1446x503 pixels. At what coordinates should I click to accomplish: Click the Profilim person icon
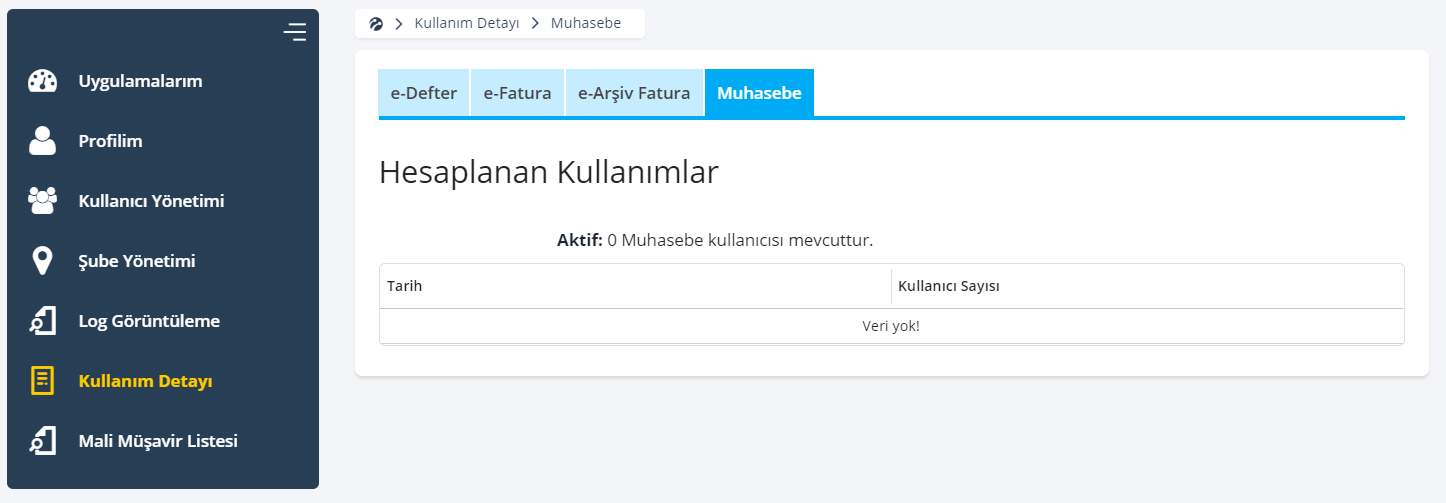coord(42,141)
